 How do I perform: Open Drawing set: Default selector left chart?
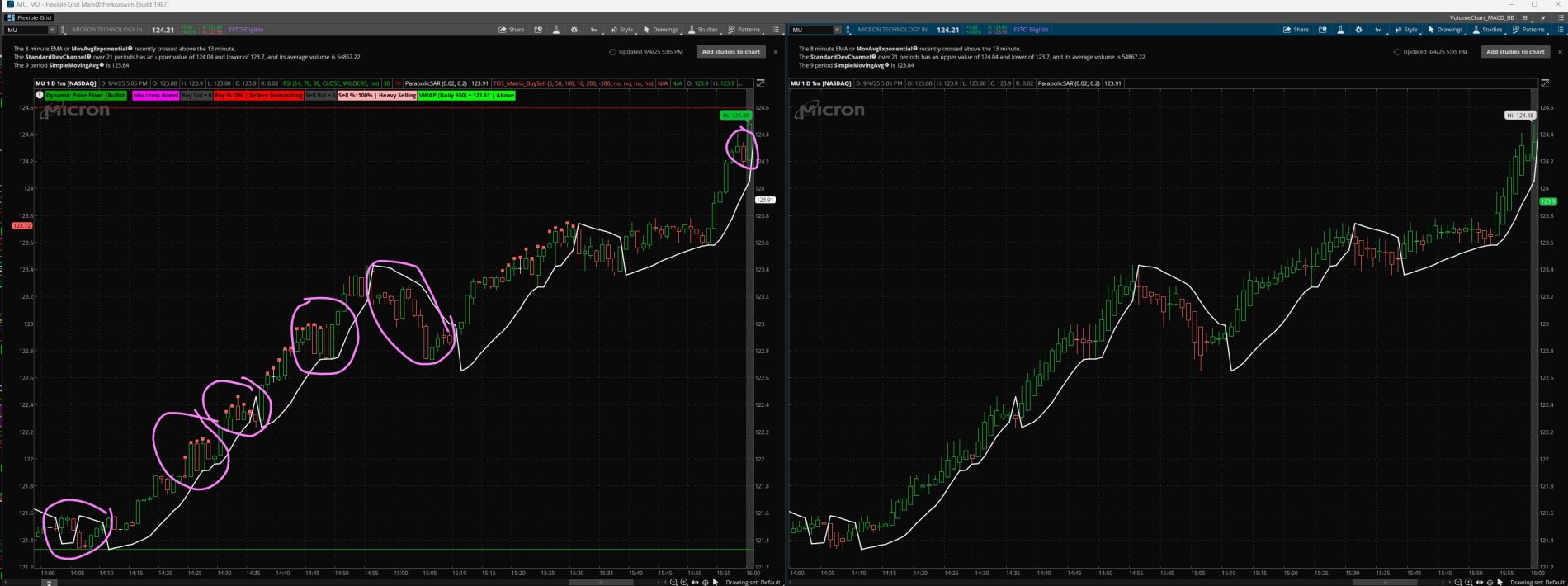pos(753,582)
